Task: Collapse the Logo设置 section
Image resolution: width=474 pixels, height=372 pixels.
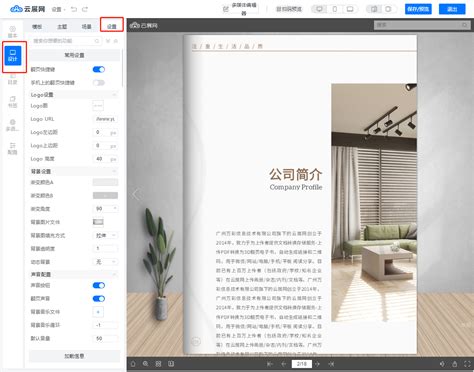Action: (x=114, y=95)
